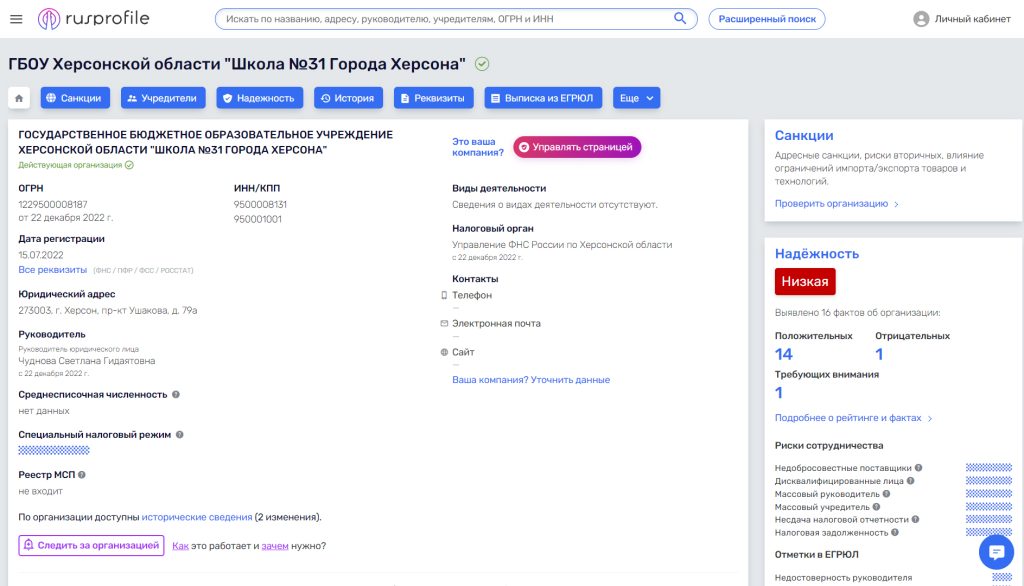This screenshot has width=1024, height=586.
Task: Click help icon next to Реестр МСП
Action: tap(82, 475)
